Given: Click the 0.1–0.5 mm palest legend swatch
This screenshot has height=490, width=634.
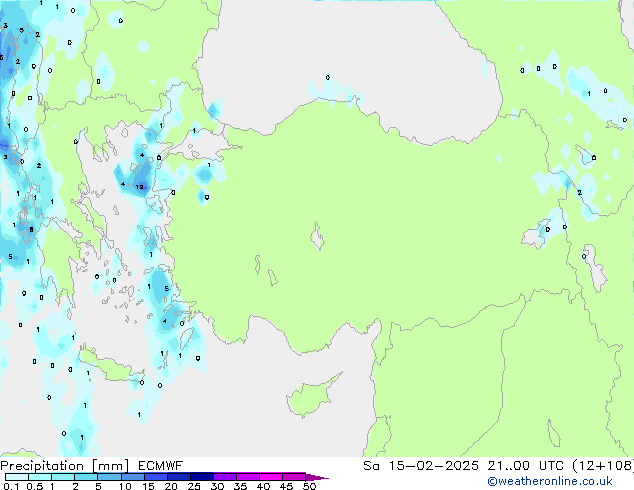Looking at the screenshot, I should click(17, 477).
